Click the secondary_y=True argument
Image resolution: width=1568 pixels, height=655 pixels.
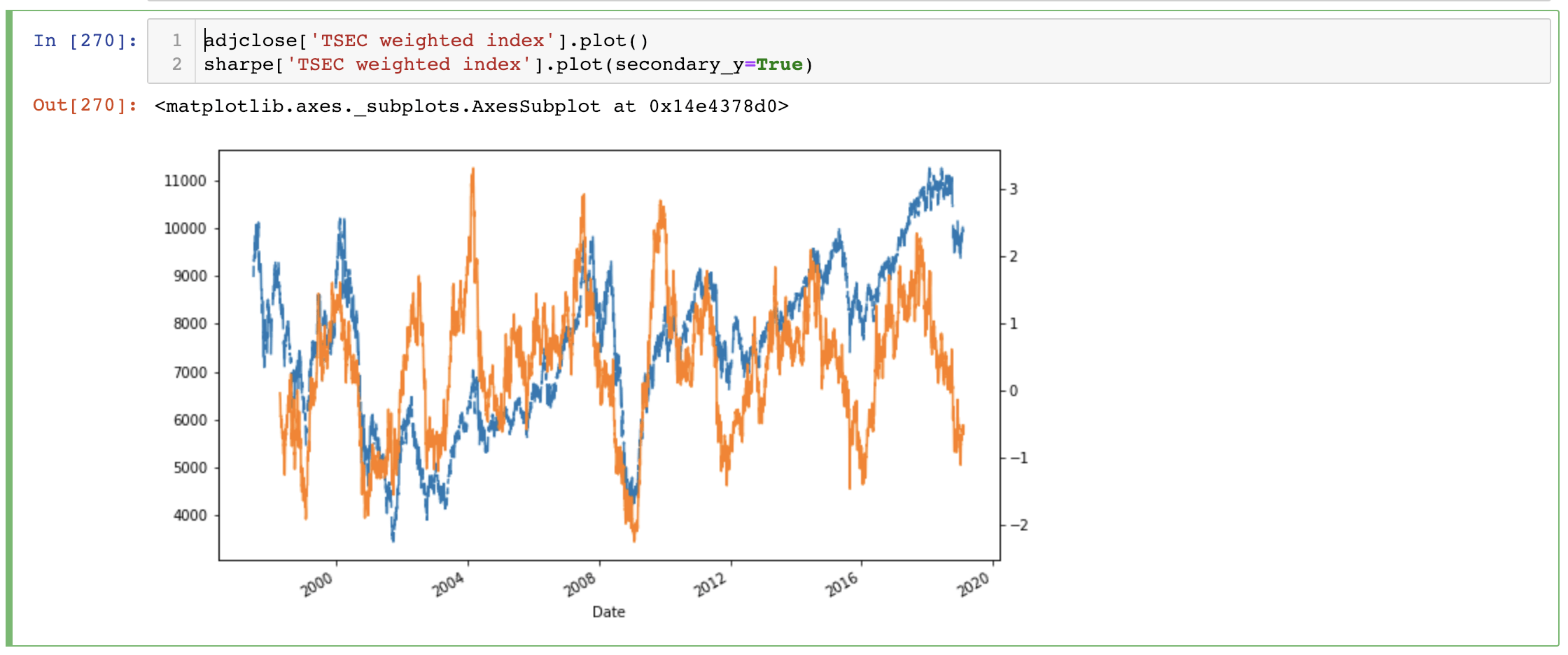coord(709,64)
